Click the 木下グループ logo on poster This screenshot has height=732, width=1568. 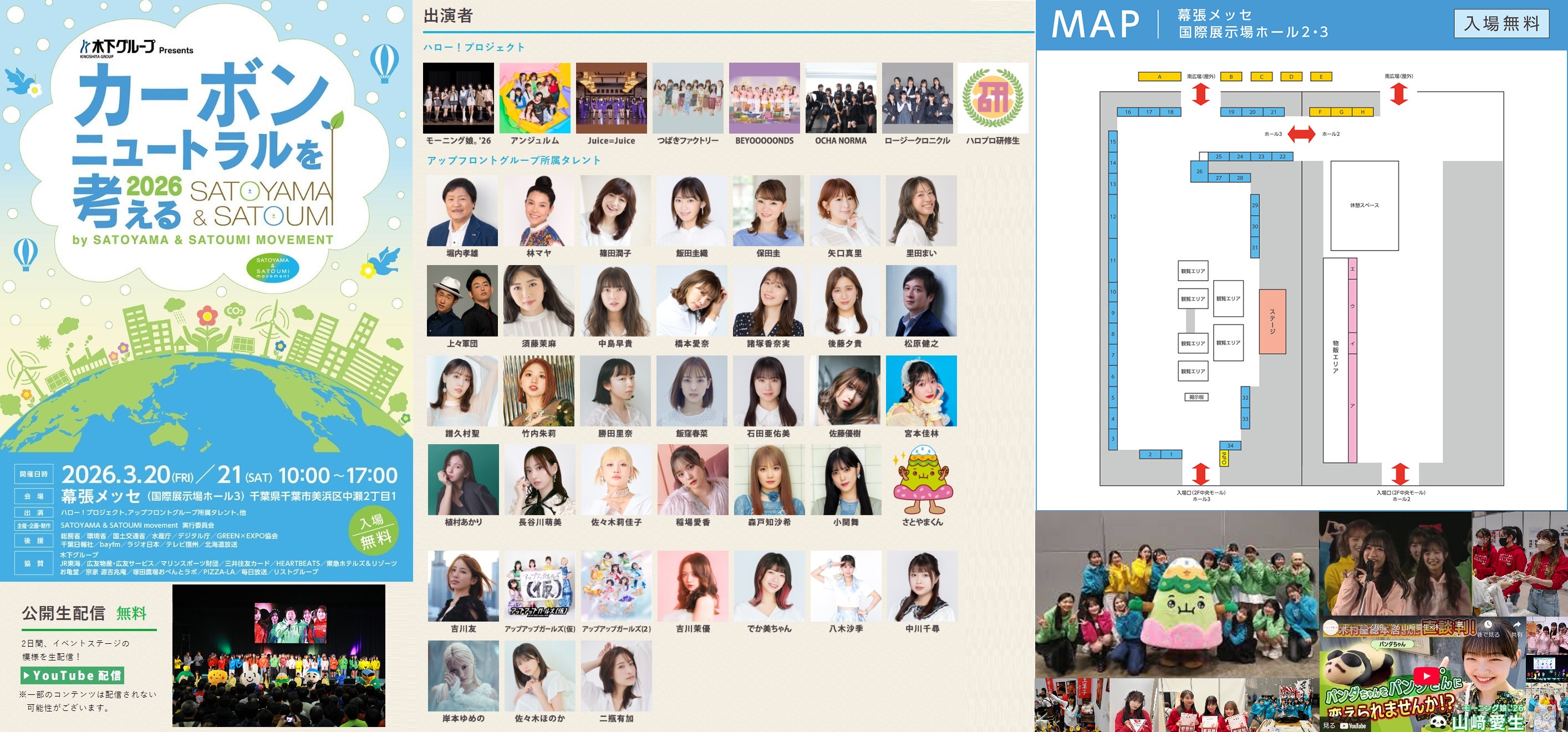pyautogui.click(x=118, y=47)
